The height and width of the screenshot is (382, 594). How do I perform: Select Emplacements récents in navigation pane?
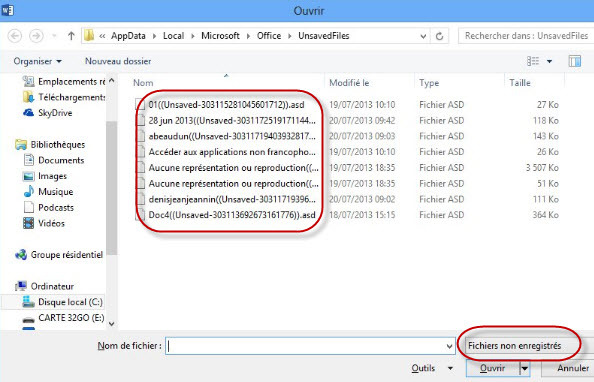64,81
